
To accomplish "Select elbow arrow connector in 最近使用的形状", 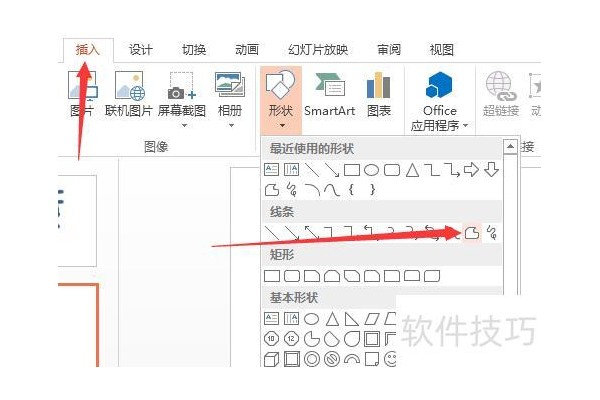I will [x=452, y=170].
